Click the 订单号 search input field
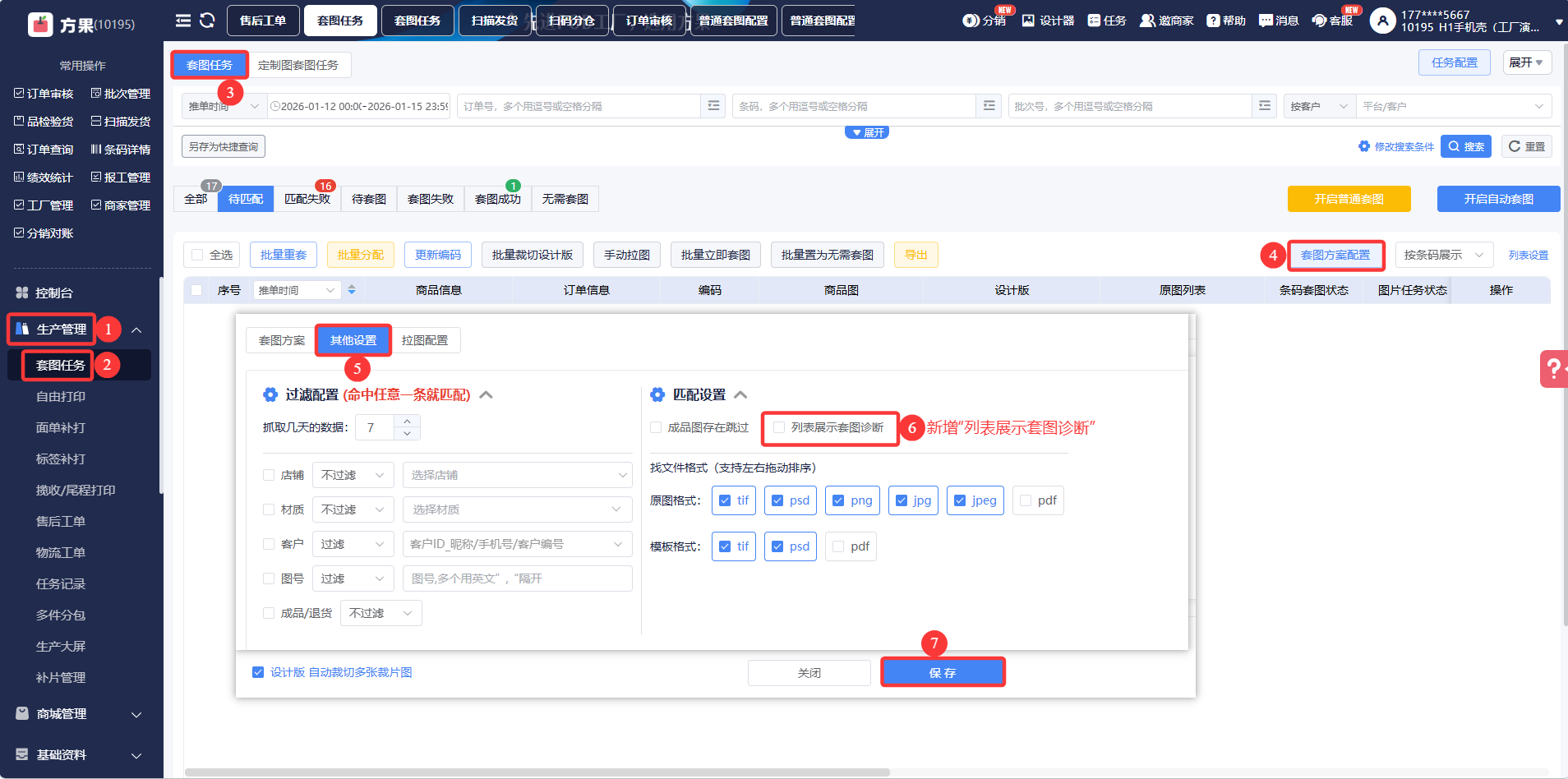The width and height of the screenshot is (1568, 779). coord(579,106)
